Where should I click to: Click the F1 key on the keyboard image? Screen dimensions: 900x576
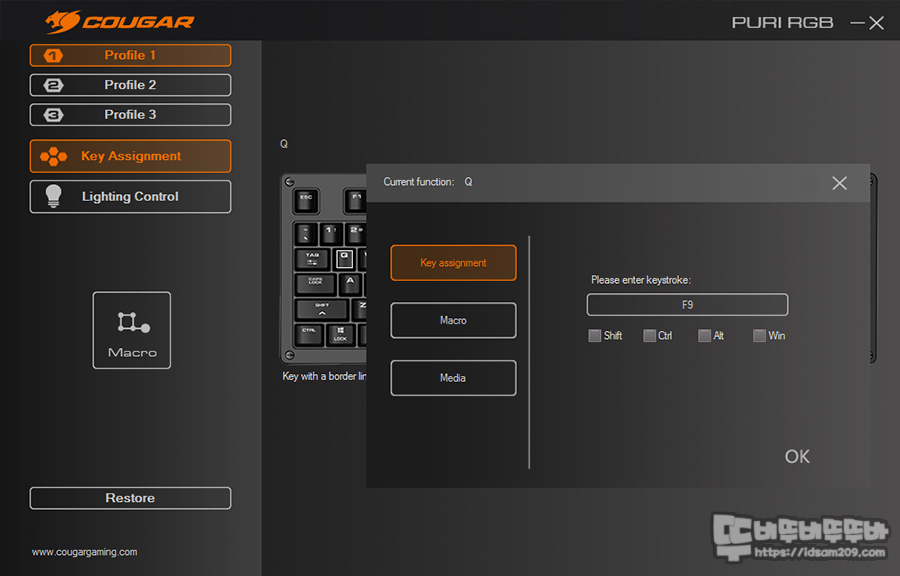tap(355, 201)
